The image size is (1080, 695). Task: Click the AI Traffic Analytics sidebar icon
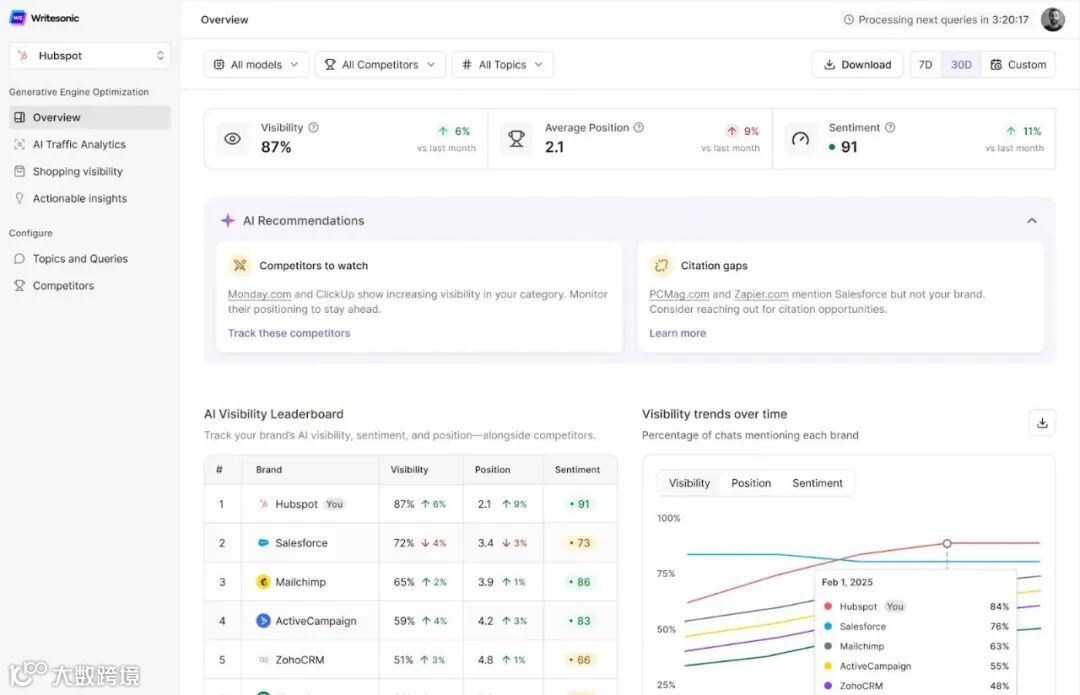pos(19,145)
